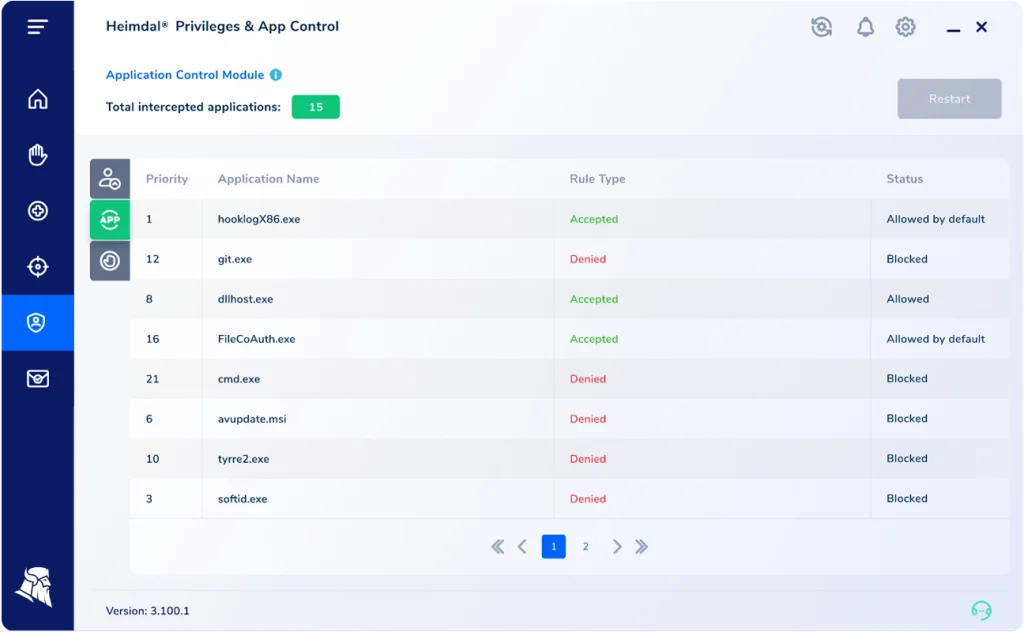Open the hand-icon module in sidebar
Screen dimensions: 1024x632
pos(37,155)
